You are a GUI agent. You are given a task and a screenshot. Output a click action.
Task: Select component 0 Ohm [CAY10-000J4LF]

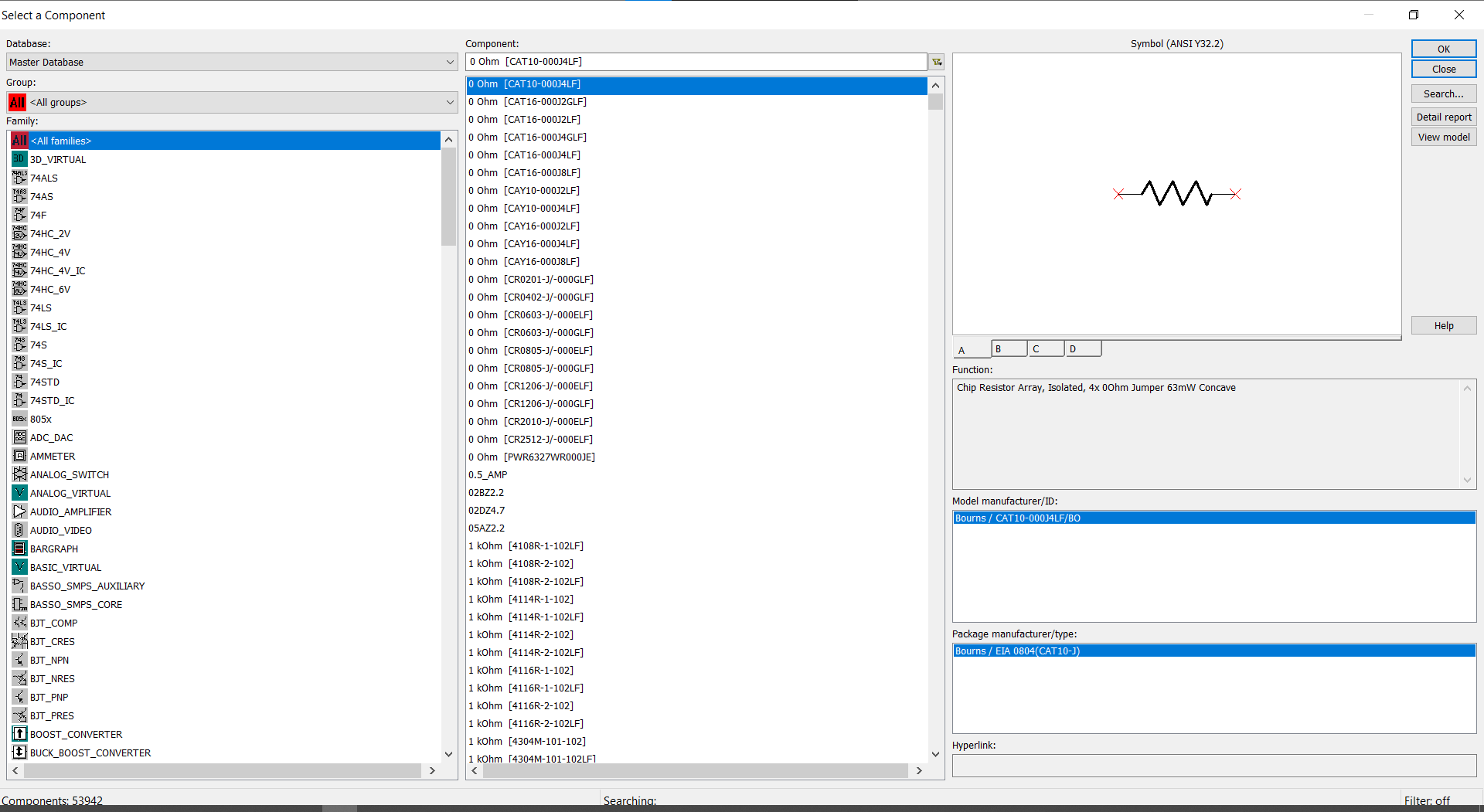(696, 209)
